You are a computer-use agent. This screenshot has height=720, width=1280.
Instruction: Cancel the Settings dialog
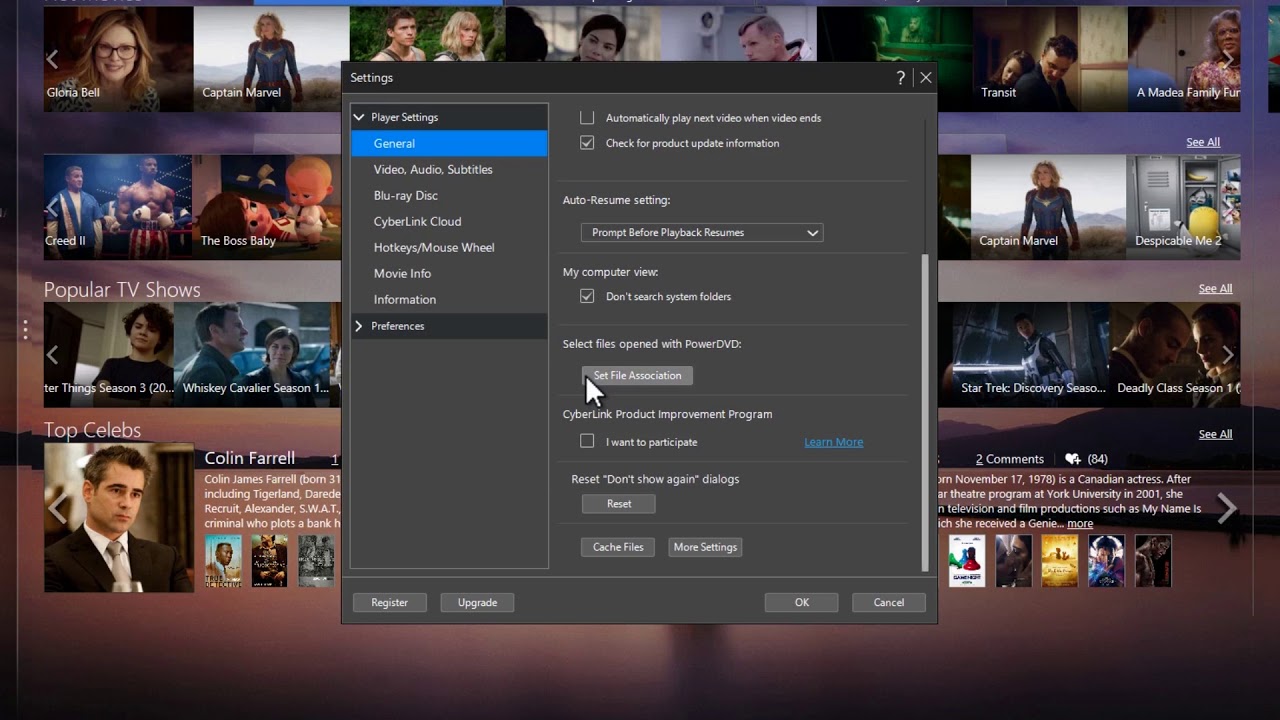[x=889, y=602]
